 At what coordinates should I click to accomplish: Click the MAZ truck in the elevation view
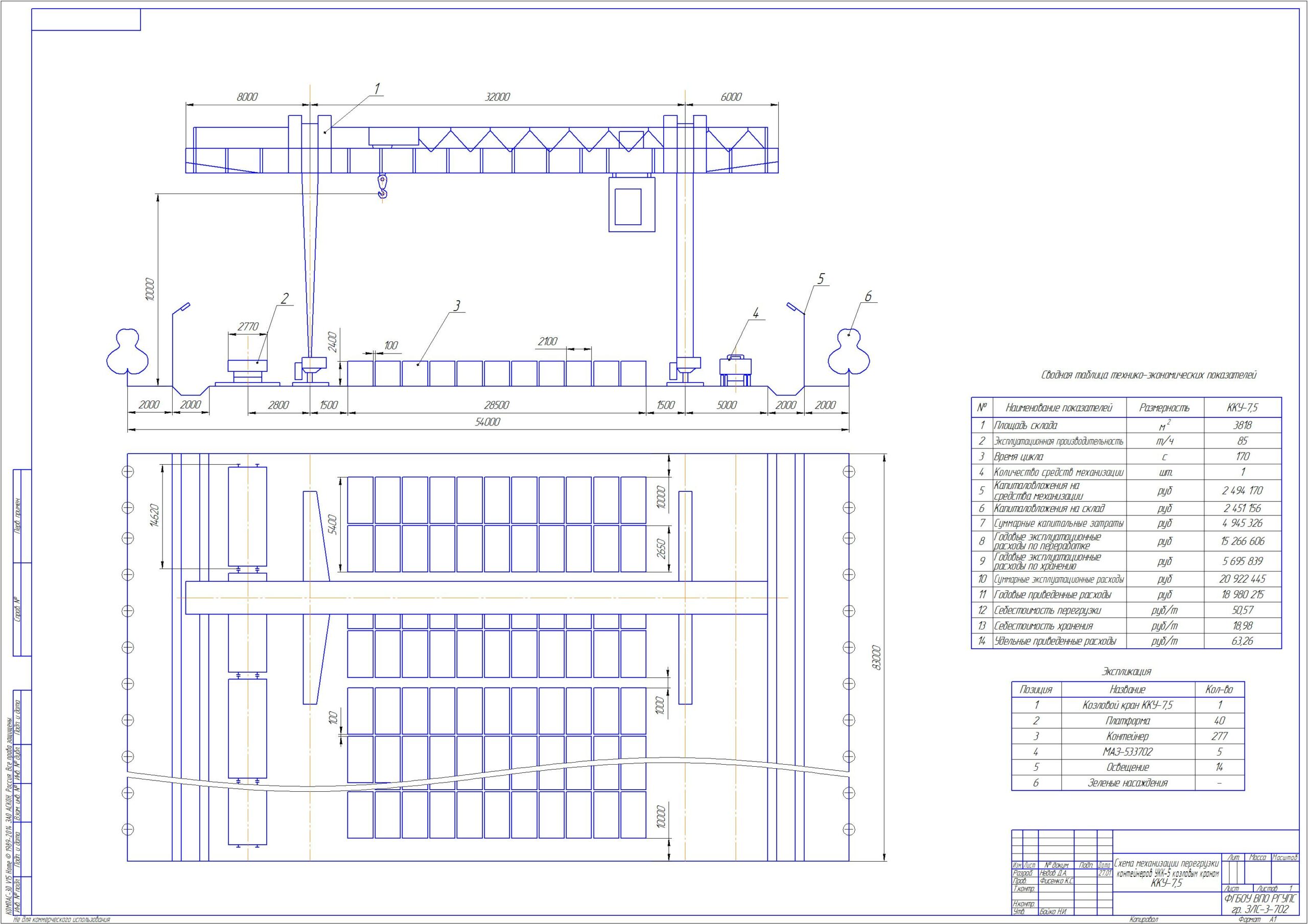coord(735,371)
